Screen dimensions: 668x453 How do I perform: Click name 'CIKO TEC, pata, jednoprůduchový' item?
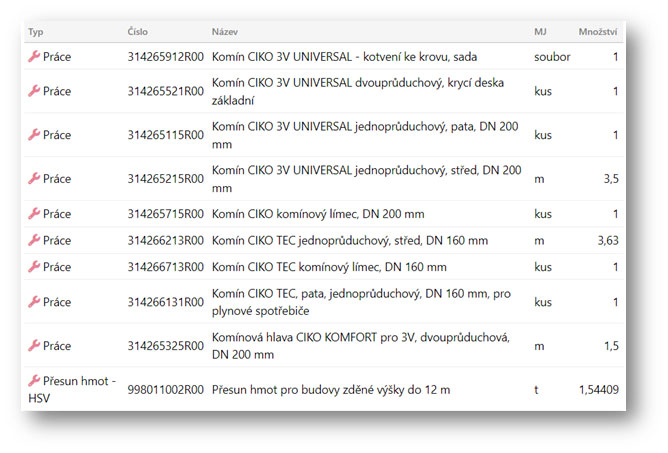point(361,302)
